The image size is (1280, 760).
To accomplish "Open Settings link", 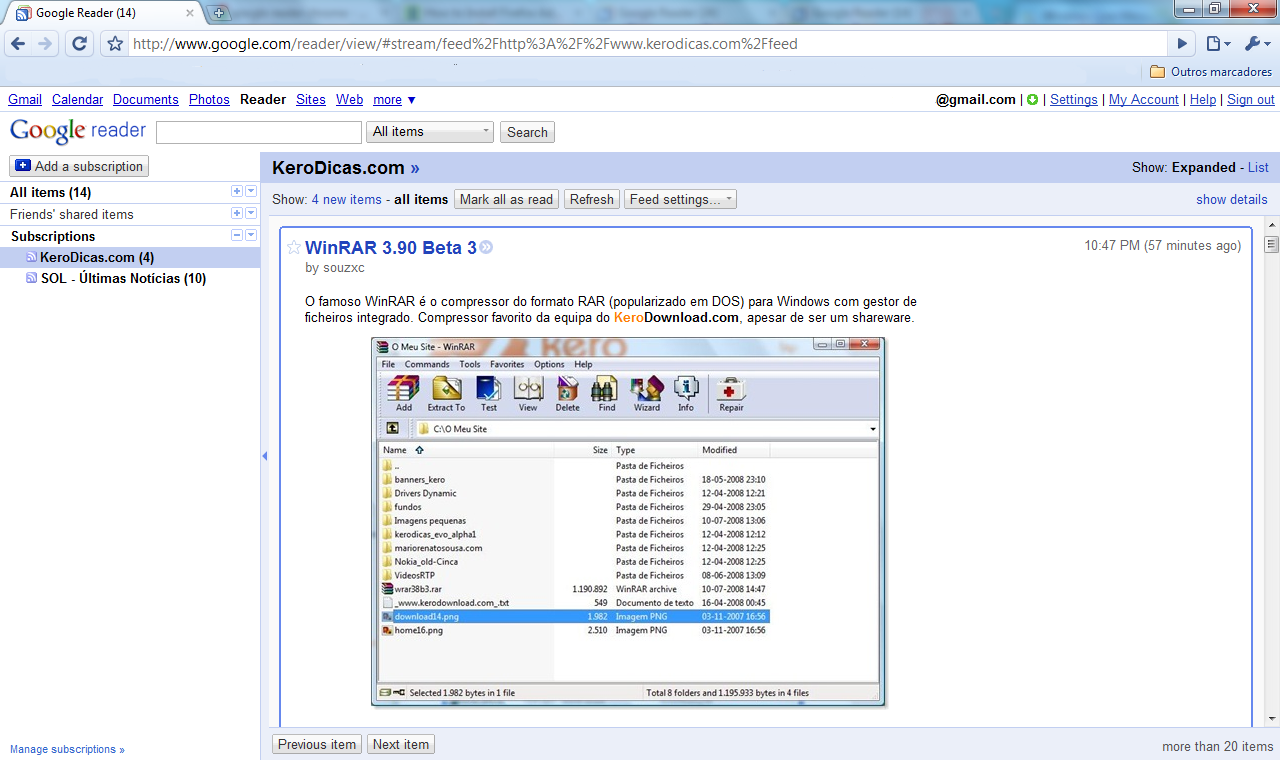I will 1074,100.
